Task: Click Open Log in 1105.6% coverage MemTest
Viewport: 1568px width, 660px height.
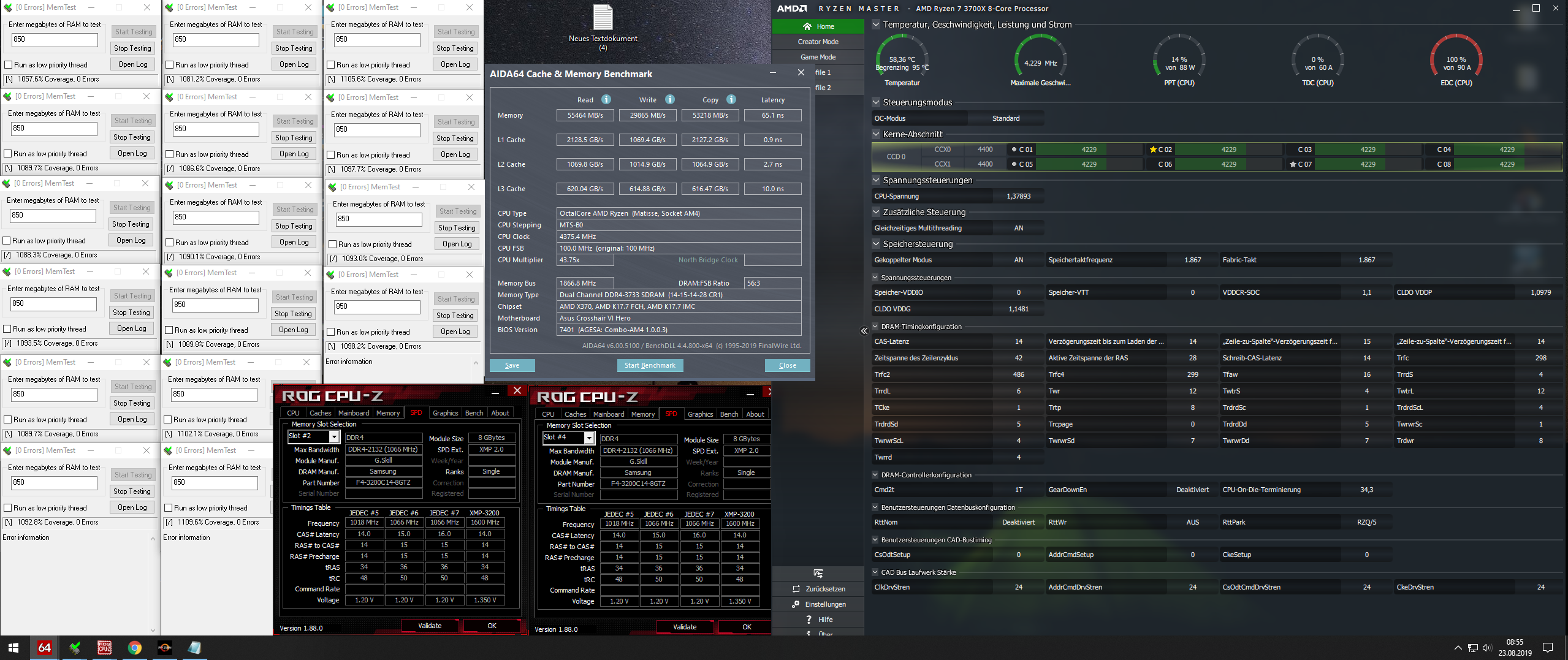Action: 455,64
